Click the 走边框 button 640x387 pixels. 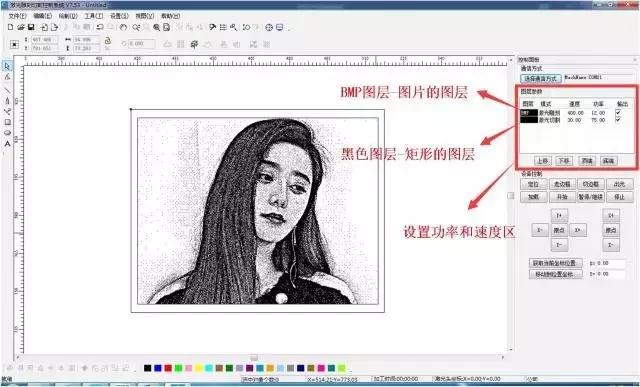coord(562,184)
